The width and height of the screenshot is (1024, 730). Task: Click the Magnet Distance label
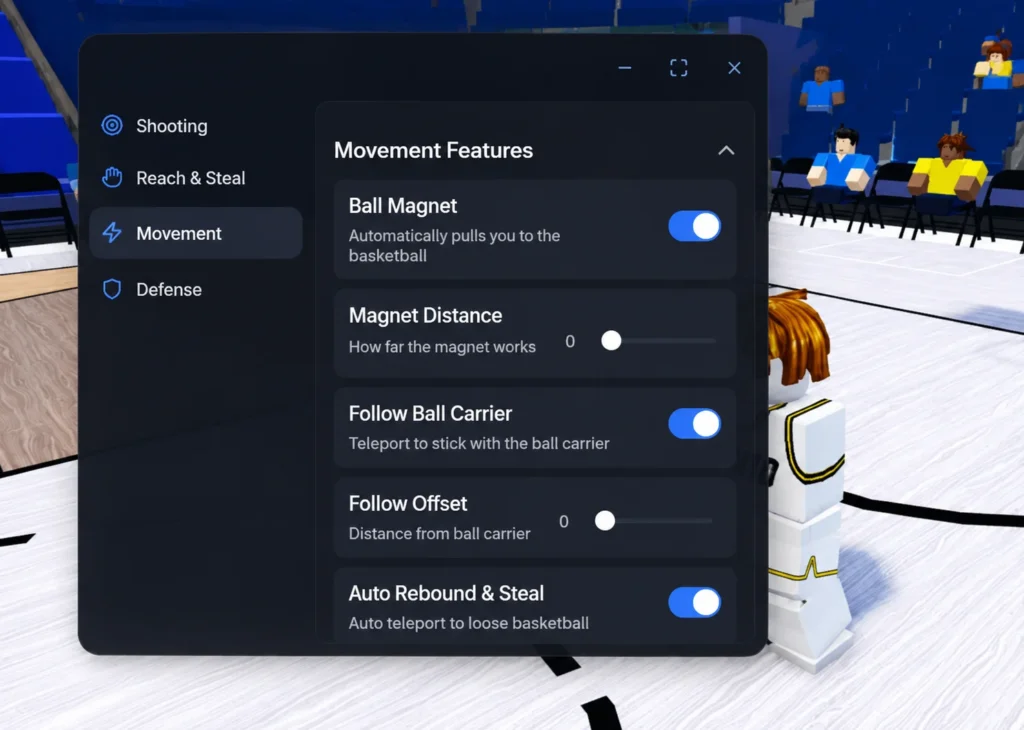click(425, 315)
